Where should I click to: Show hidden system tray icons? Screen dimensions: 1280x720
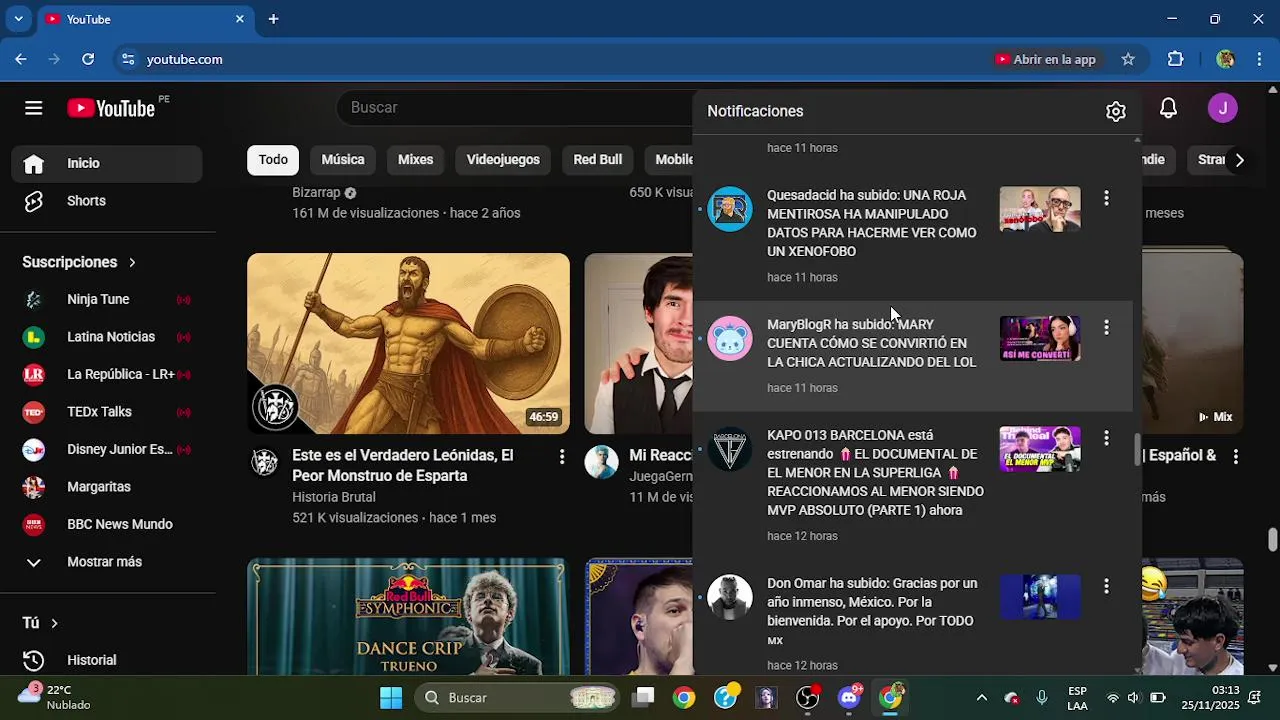coord(982,697)
